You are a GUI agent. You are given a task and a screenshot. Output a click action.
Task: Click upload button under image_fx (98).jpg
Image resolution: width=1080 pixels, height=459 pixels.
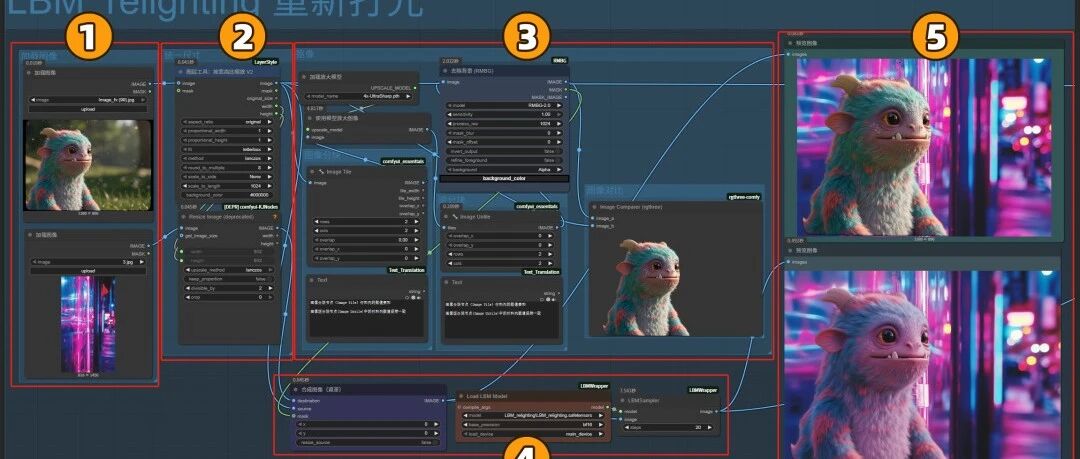(x=88, y=108)
